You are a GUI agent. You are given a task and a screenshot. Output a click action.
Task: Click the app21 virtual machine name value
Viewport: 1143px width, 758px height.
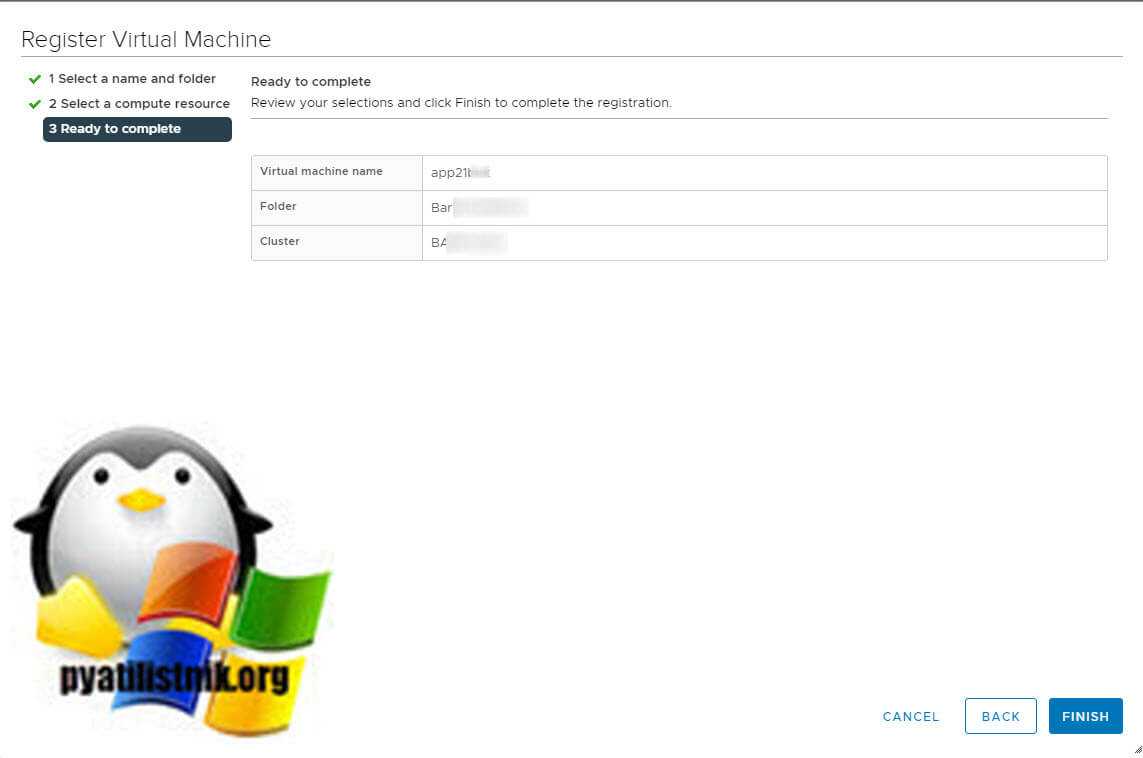[460, 173]
